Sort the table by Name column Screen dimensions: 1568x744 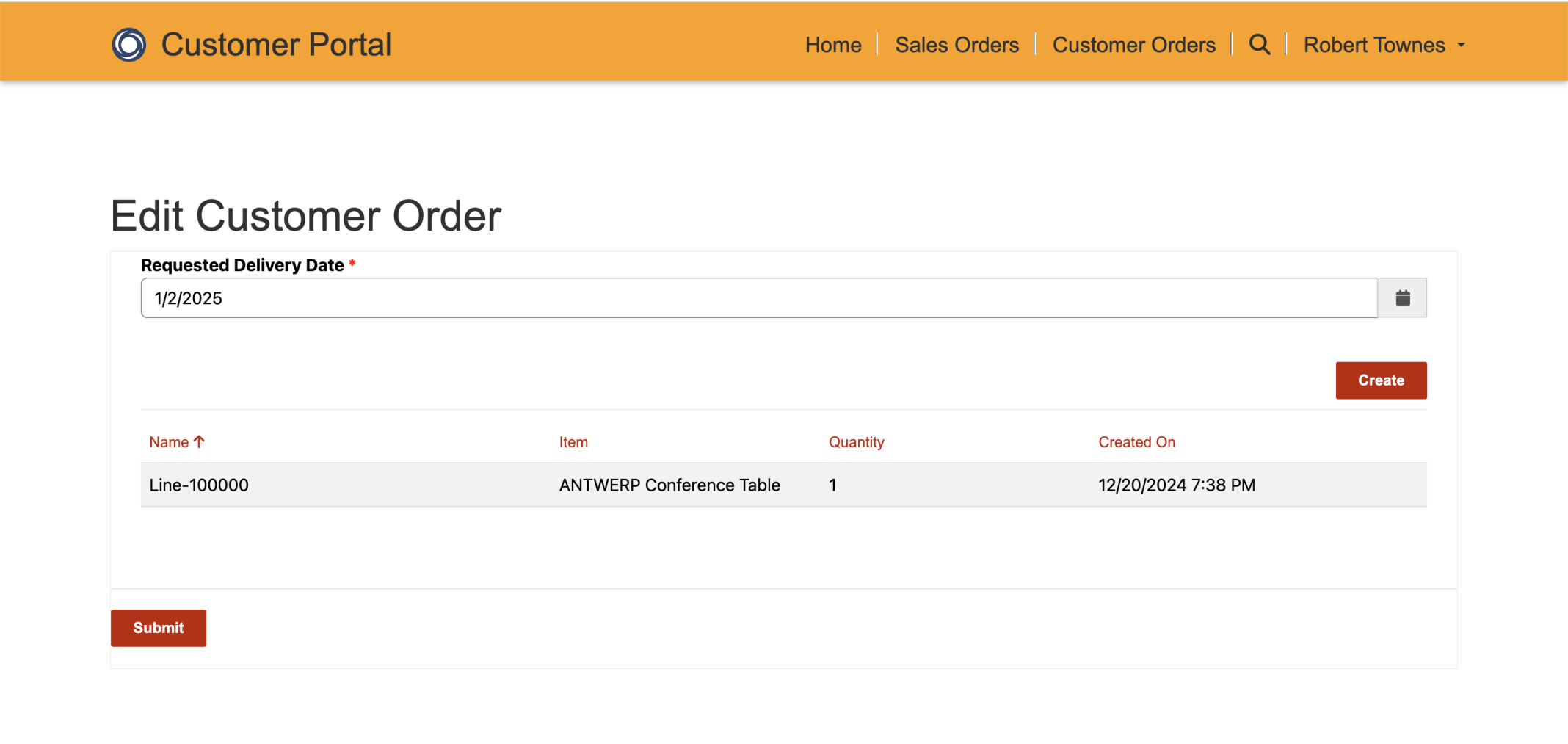[169, 442]
